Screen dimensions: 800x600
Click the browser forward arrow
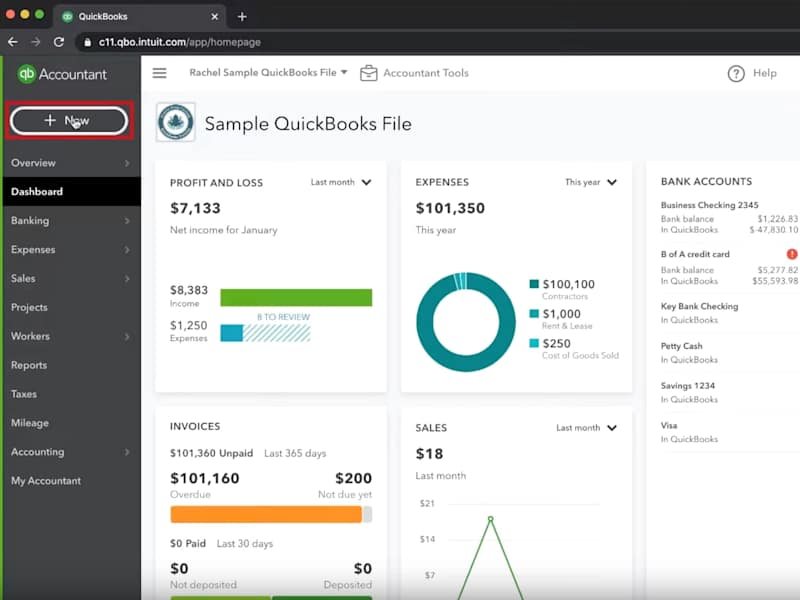36,42
